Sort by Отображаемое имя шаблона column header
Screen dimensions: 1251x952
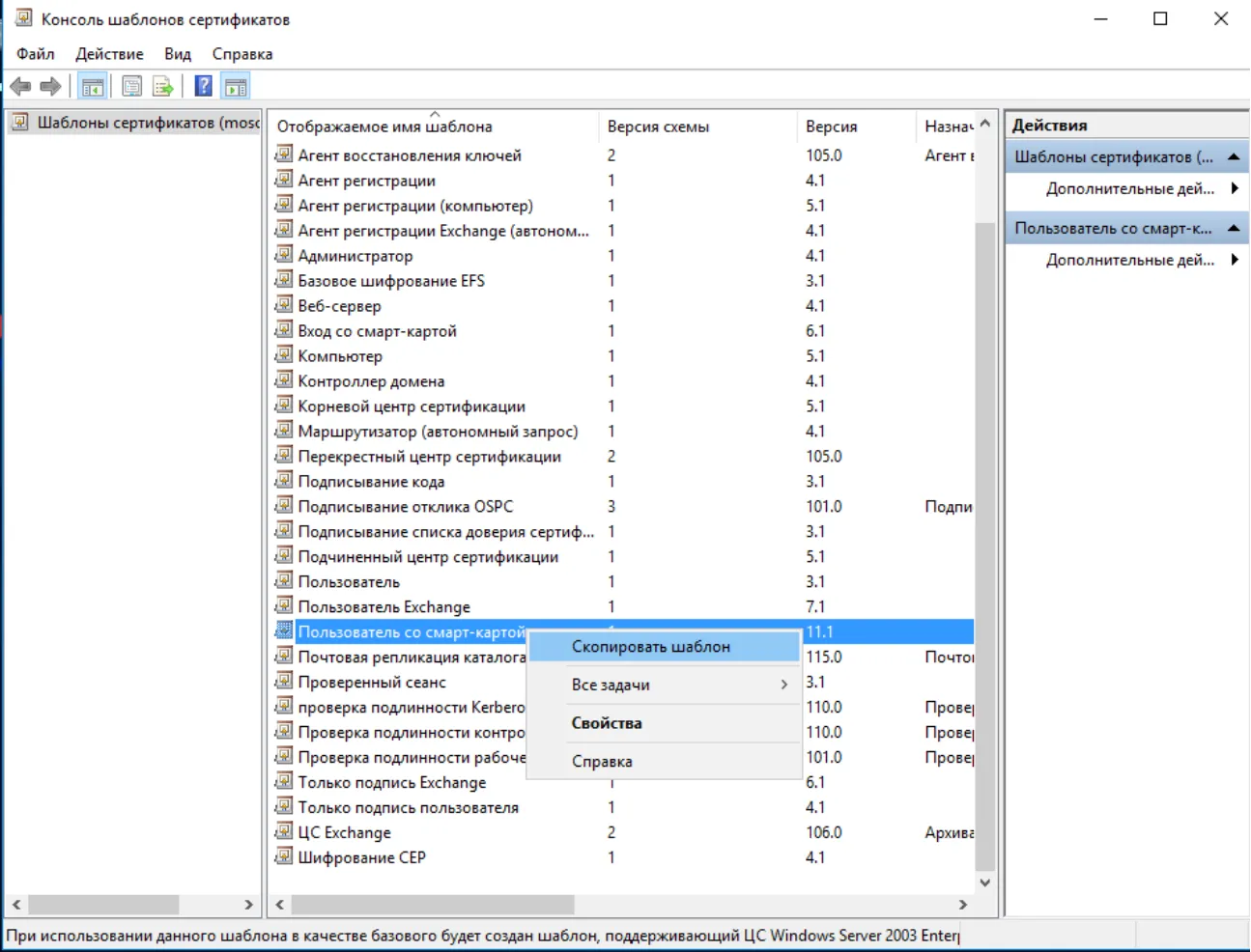[x=434, y=126]
